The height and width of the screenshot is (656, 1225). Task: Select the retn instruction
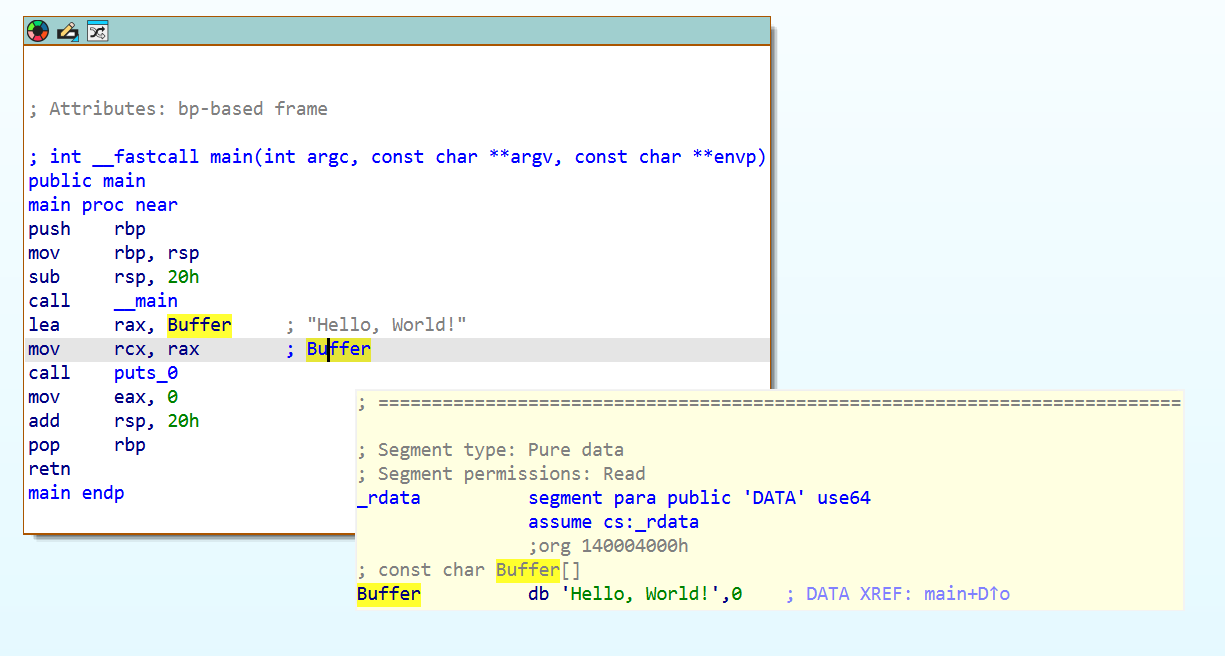coord(49,469)
